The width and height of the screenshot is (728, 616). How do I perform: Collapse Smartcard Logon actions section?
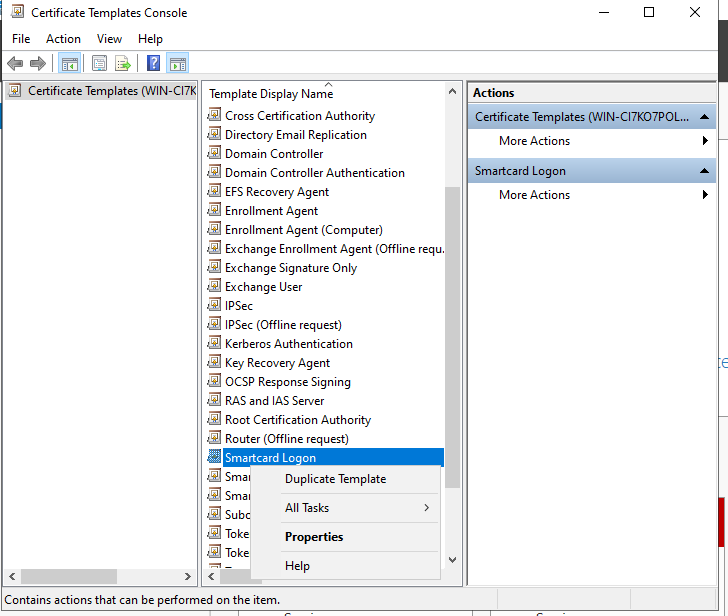pyautogui.click(x=704, y=171)
